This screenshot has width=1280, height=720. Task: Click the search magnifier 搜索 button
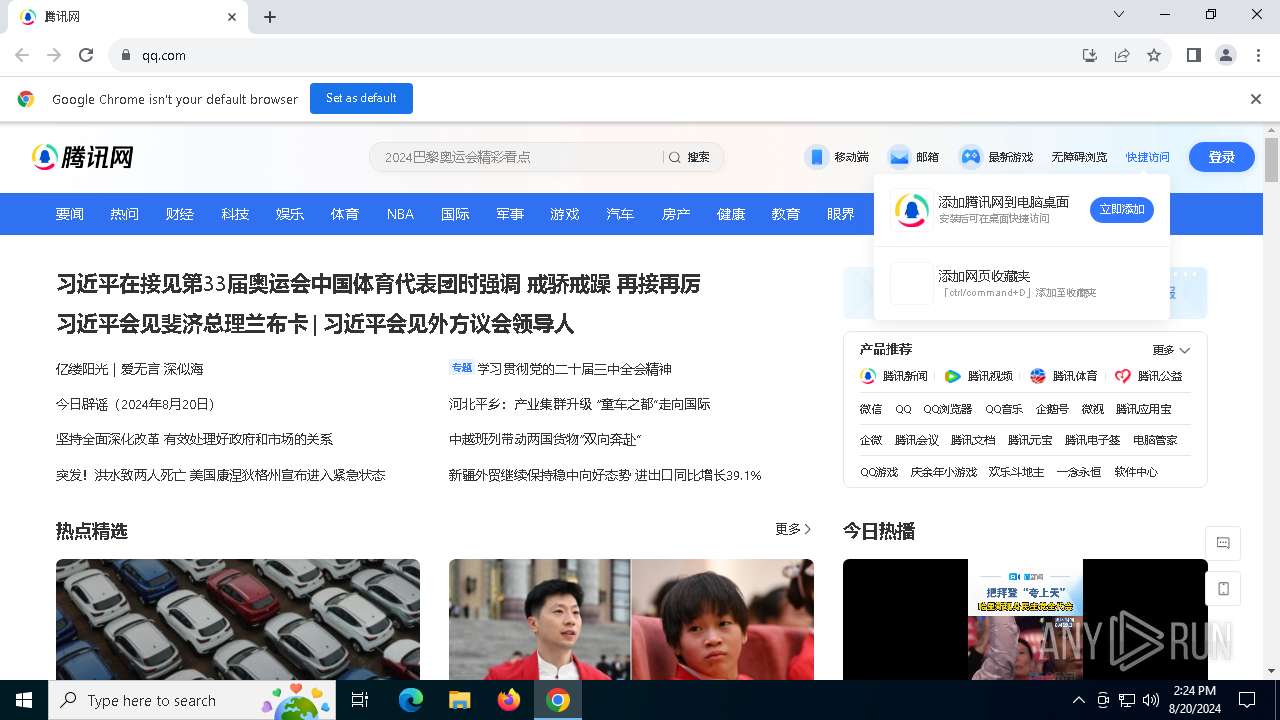coord(690,157)
